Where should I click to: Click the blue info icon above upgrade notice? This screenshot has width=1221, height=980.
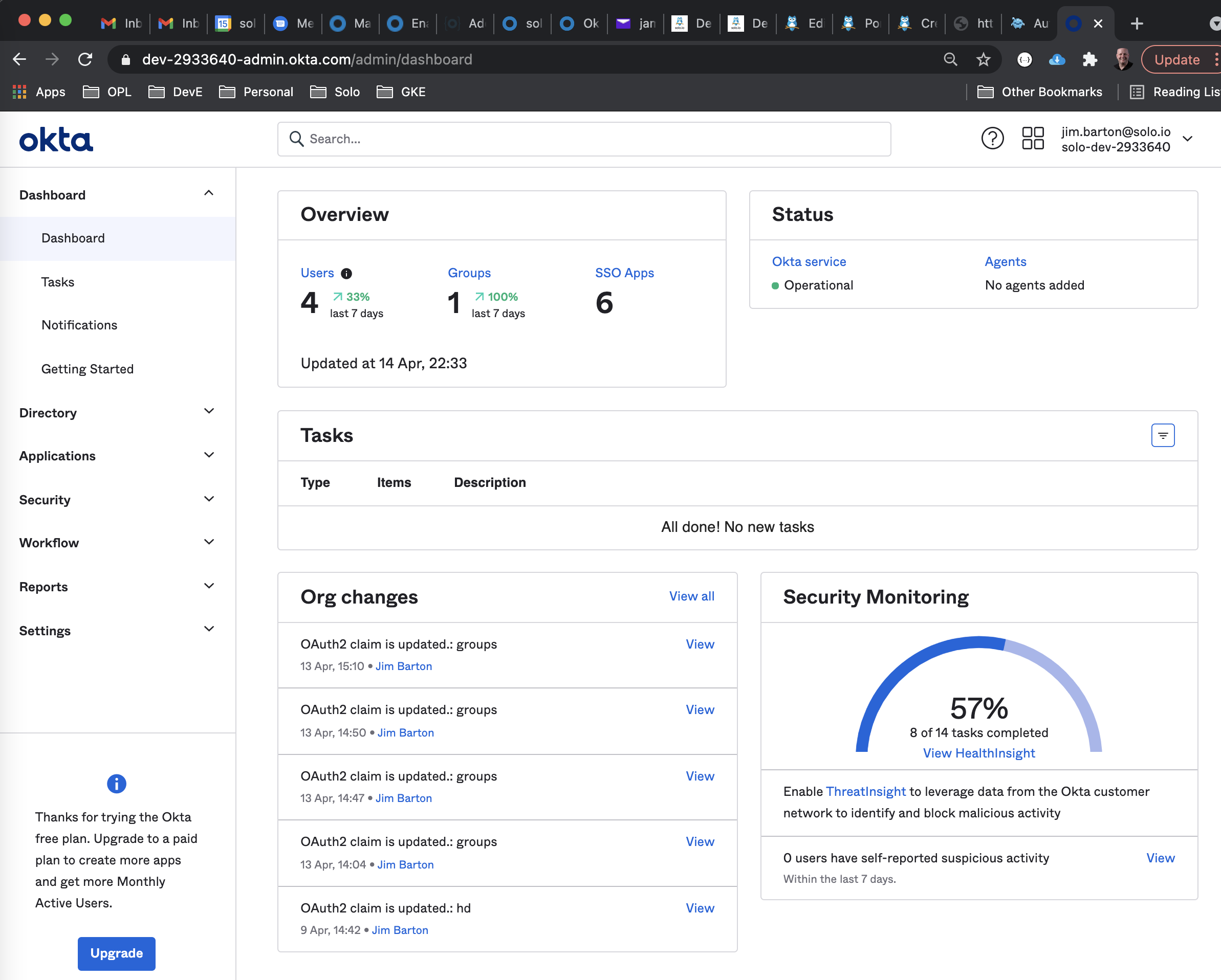point(116,784)
